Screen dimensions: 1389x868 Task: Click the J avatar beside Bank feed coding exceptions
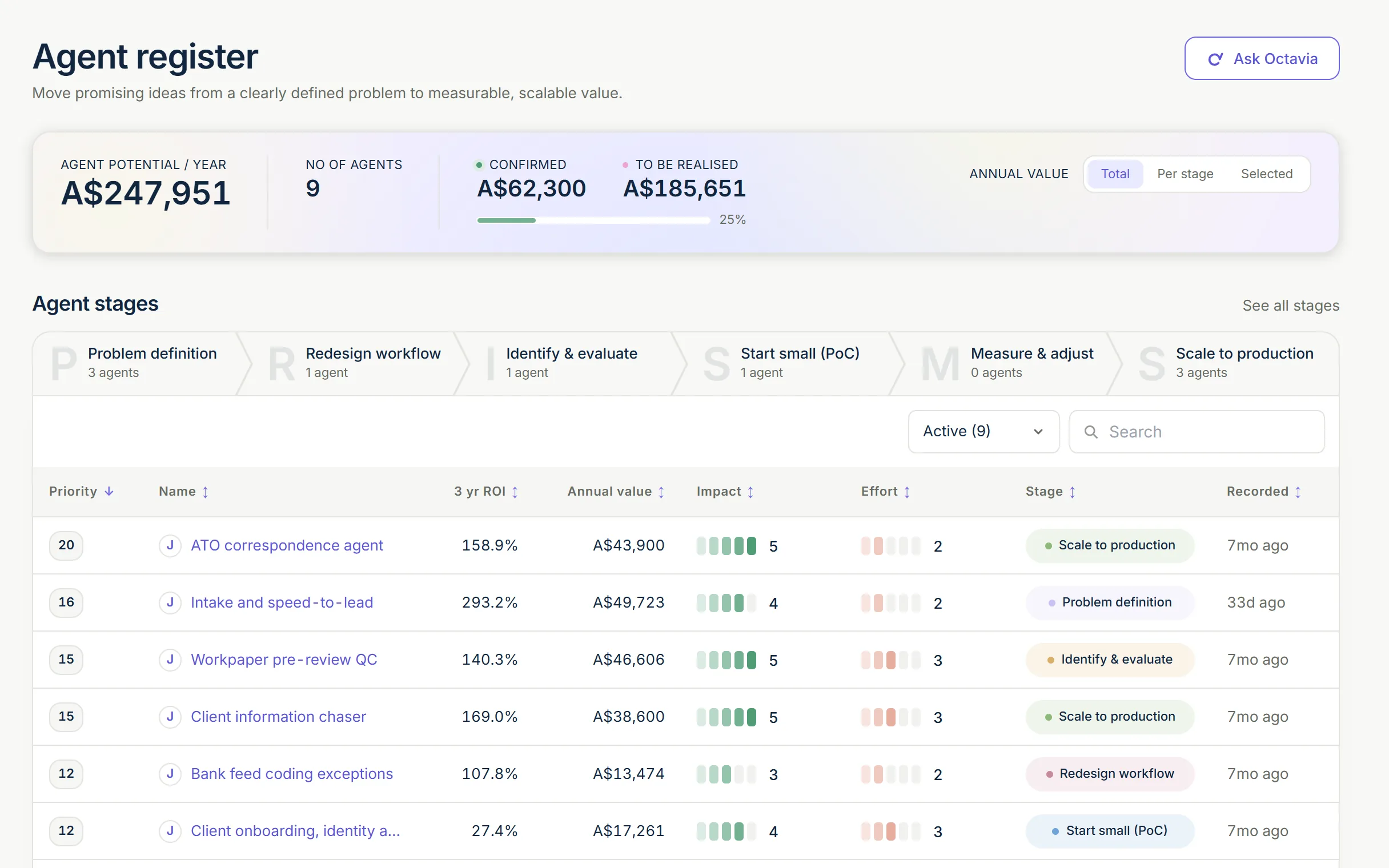pyautogui.click(x=170, y=774)
